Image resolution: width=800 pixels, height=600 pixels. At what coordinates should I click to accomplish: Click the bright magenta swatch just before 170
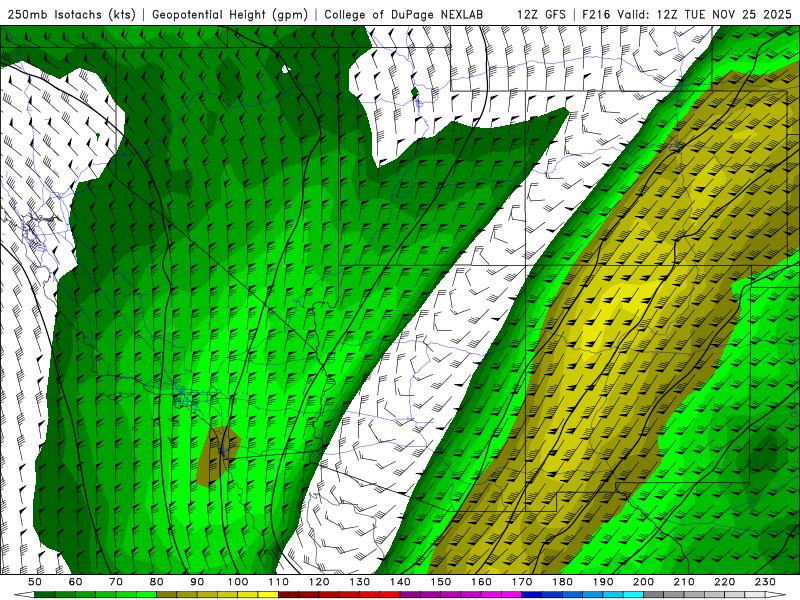pos(511,595)
